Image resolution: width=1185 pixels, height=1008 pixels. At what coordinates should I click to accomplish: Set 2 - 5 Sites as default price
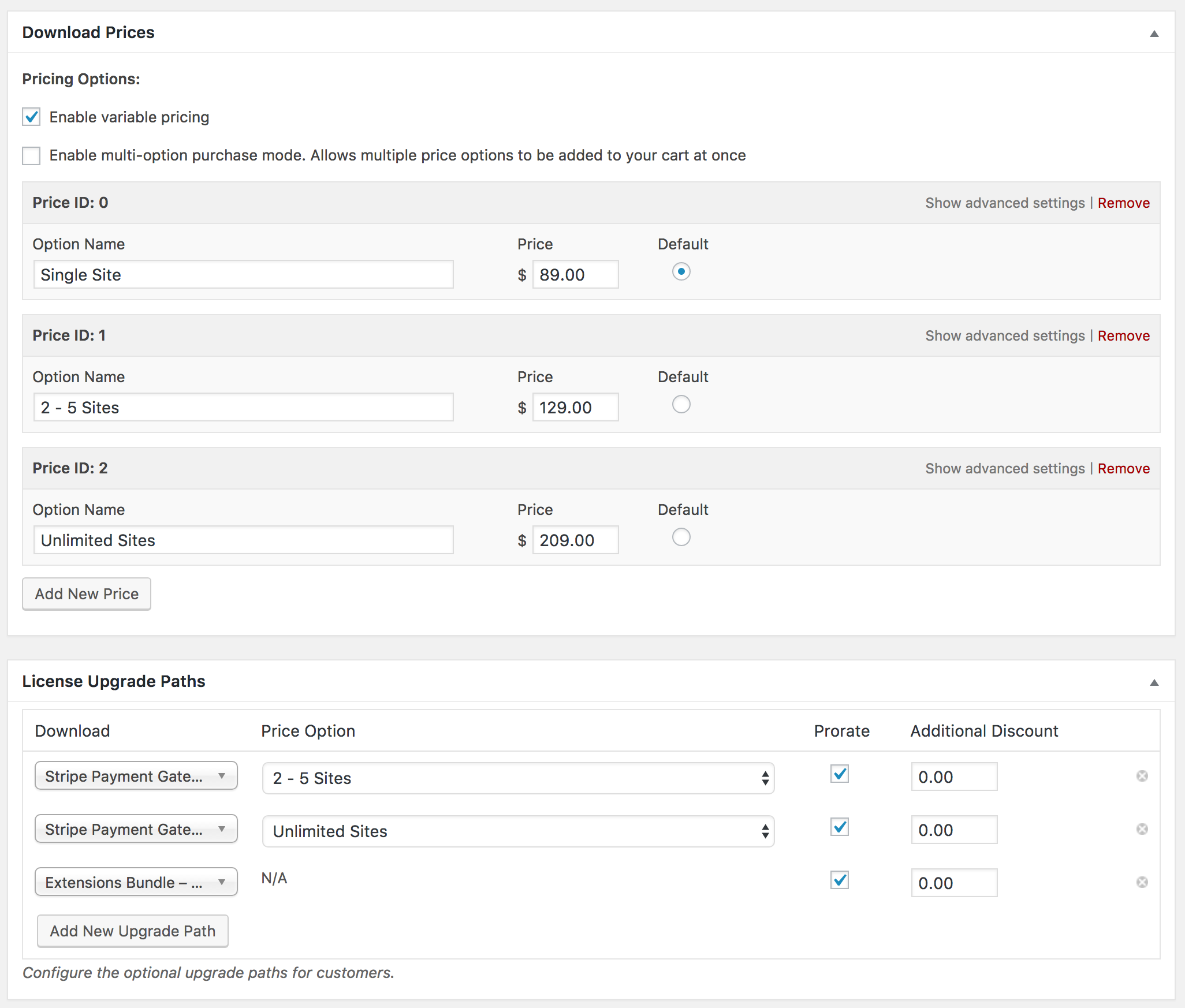click(681, 404)
